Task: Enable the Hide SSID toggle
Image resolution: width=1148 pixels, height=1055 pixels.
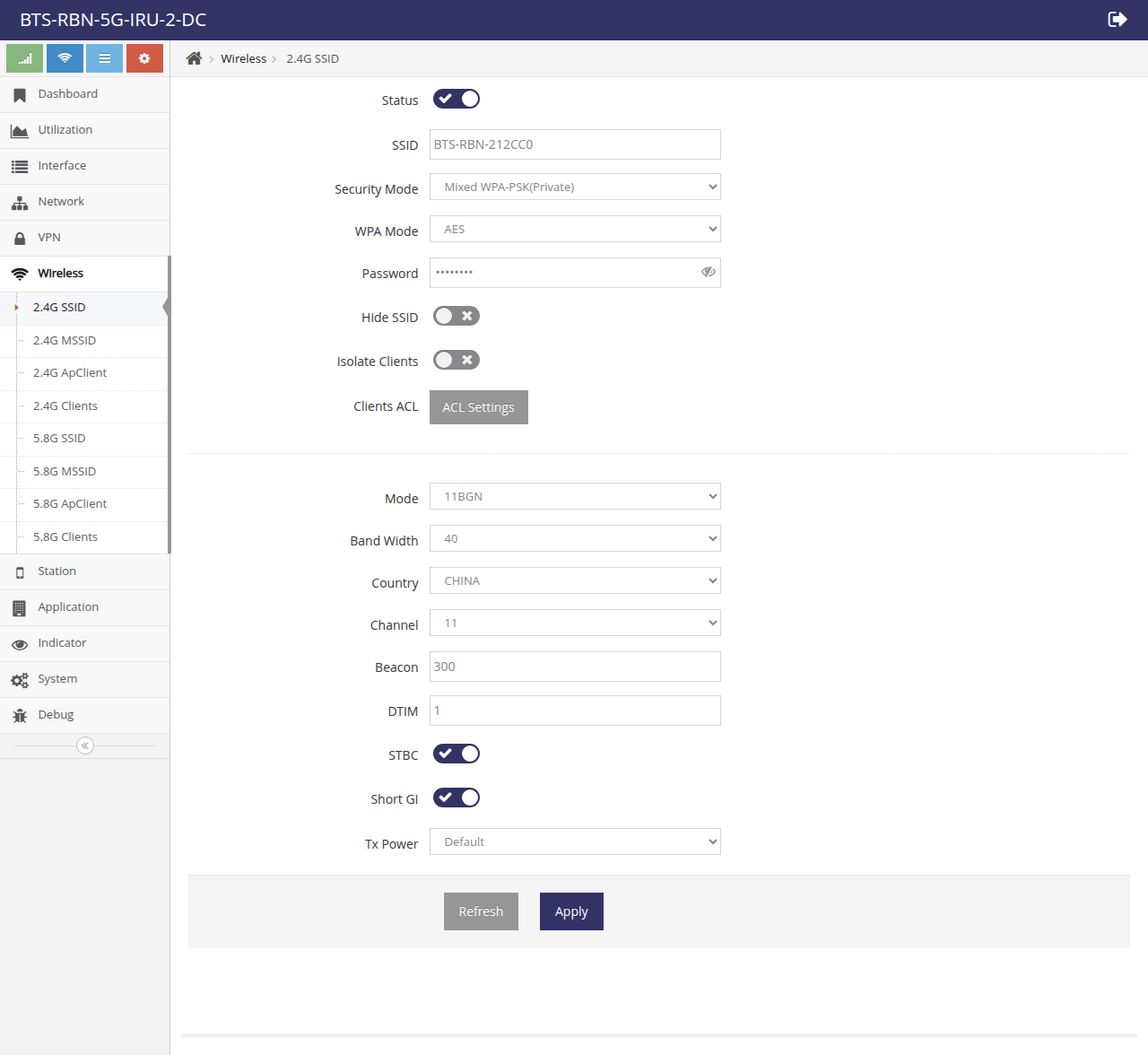Action: click(x=457, y=316)
